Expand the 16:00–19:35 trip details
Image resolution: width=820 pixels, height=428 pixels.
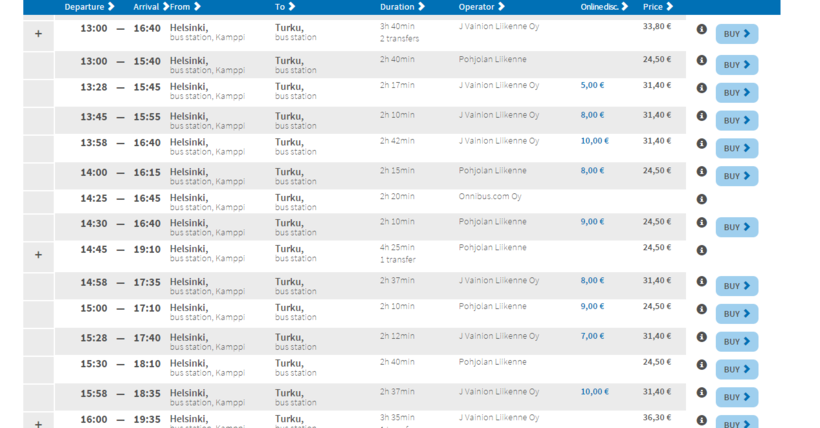pos(38,422)
